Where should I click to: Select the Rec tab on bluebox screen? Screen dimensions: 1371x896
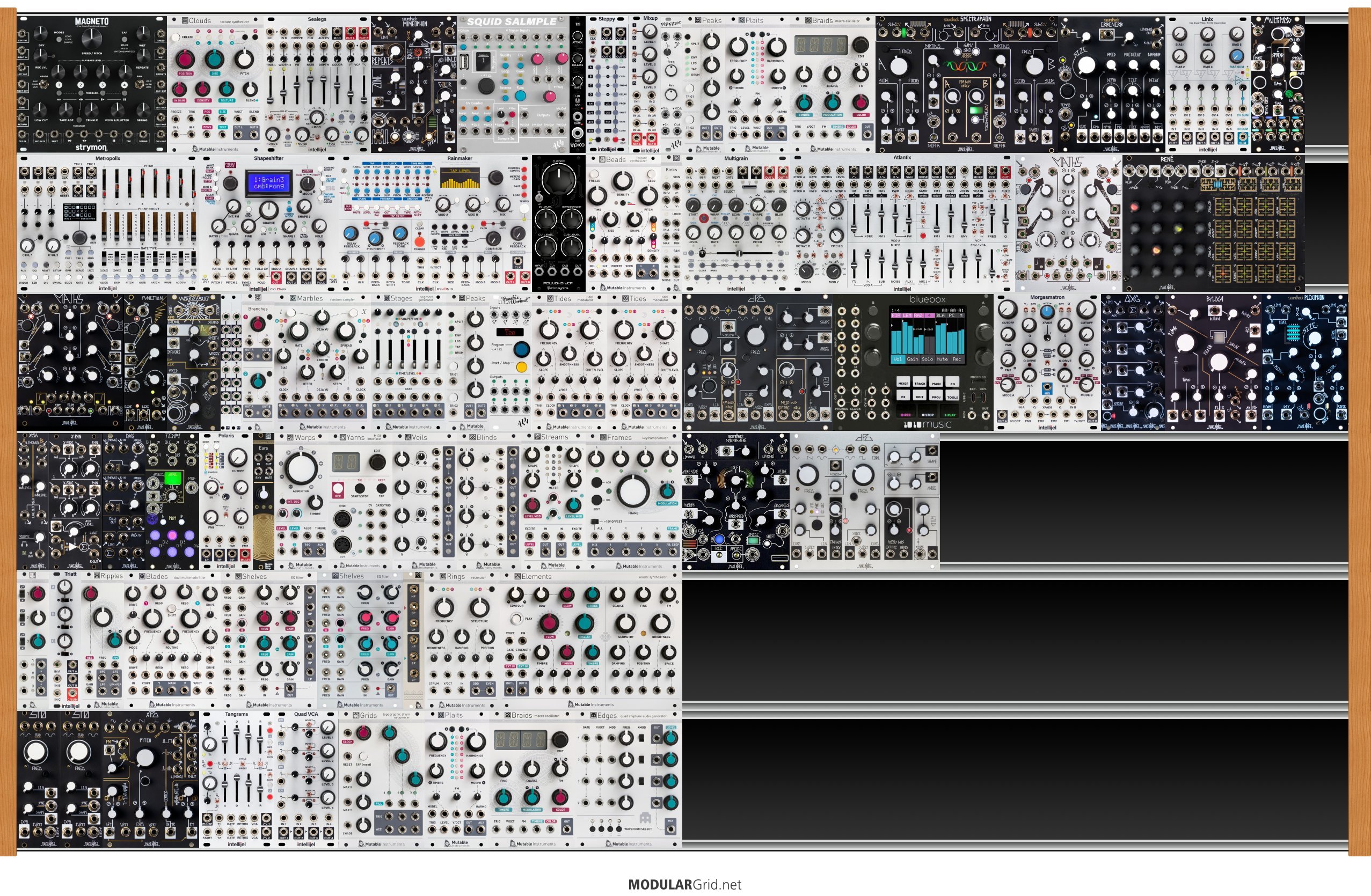pos(957,359)
